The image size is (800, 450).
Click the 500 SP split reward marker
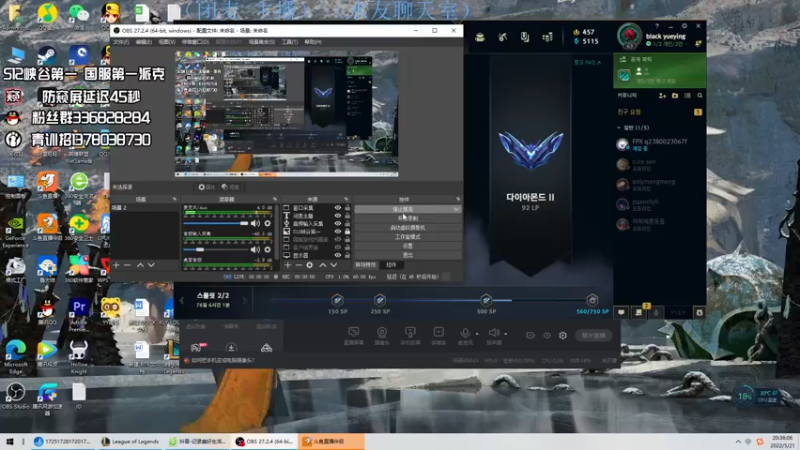(486, 300)
